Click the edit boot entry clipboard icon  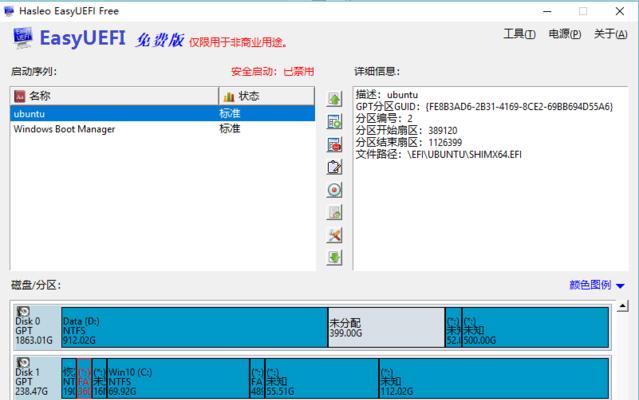[334, 167]
